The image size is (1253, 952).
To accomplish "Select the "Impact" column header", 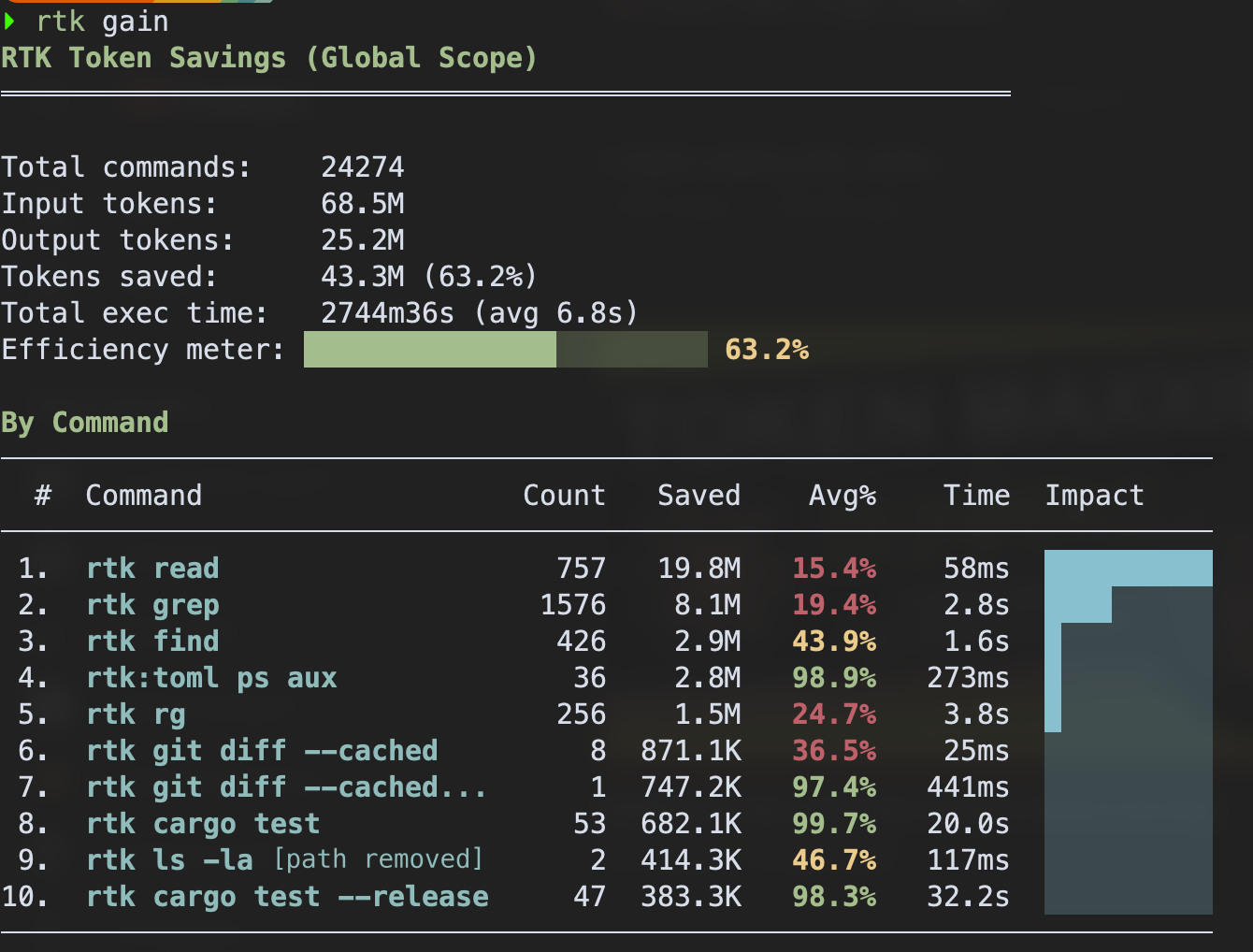I will click(1095, 496).
